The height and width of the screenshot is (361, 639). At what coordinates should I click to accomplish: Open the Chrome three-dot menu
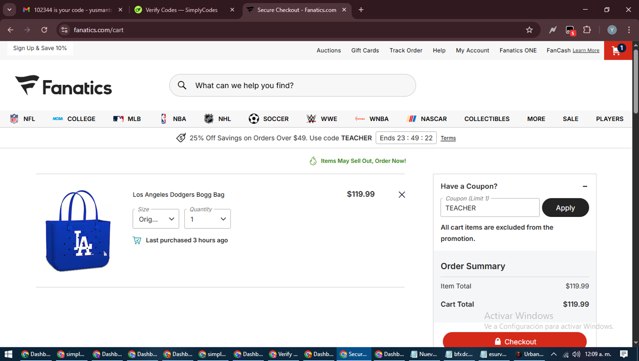[x=629, y=30]
